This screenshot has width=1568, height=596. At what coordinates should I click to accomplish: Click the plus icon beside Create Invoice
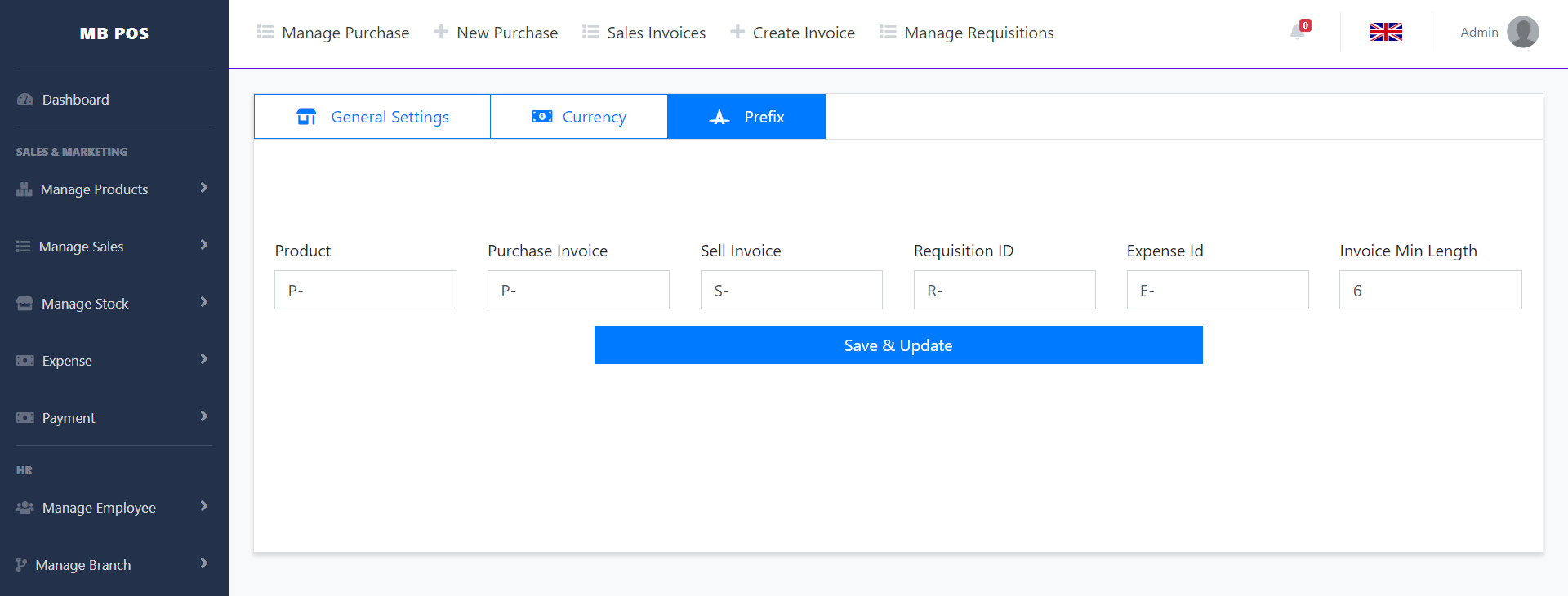pyautogui.click(x=737, y=32)
